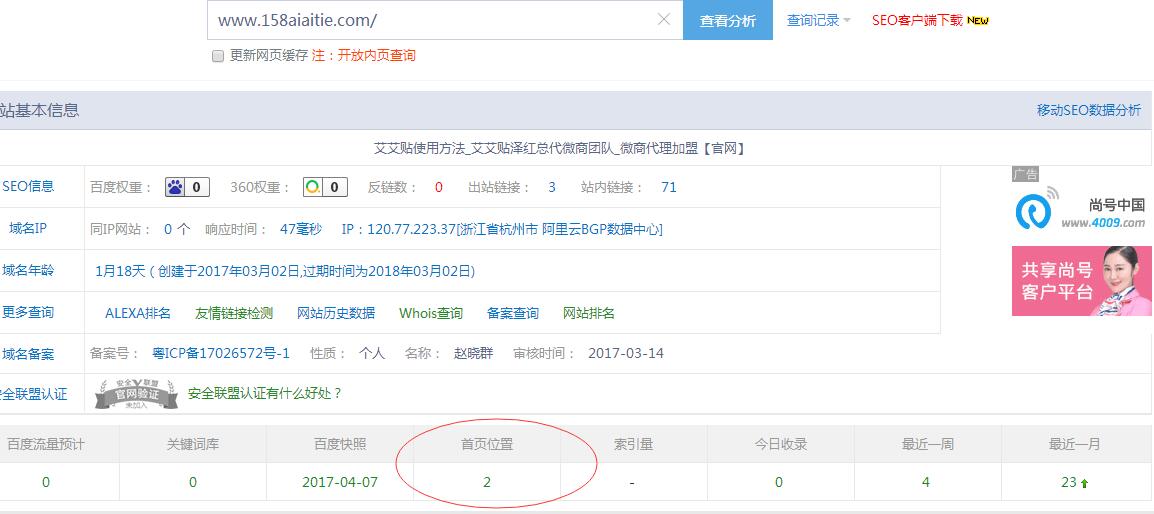The width and height of the screenshot is (1154, 514).
Task: Select the 域名年龄 row label
Action: [x=28, y=270]
